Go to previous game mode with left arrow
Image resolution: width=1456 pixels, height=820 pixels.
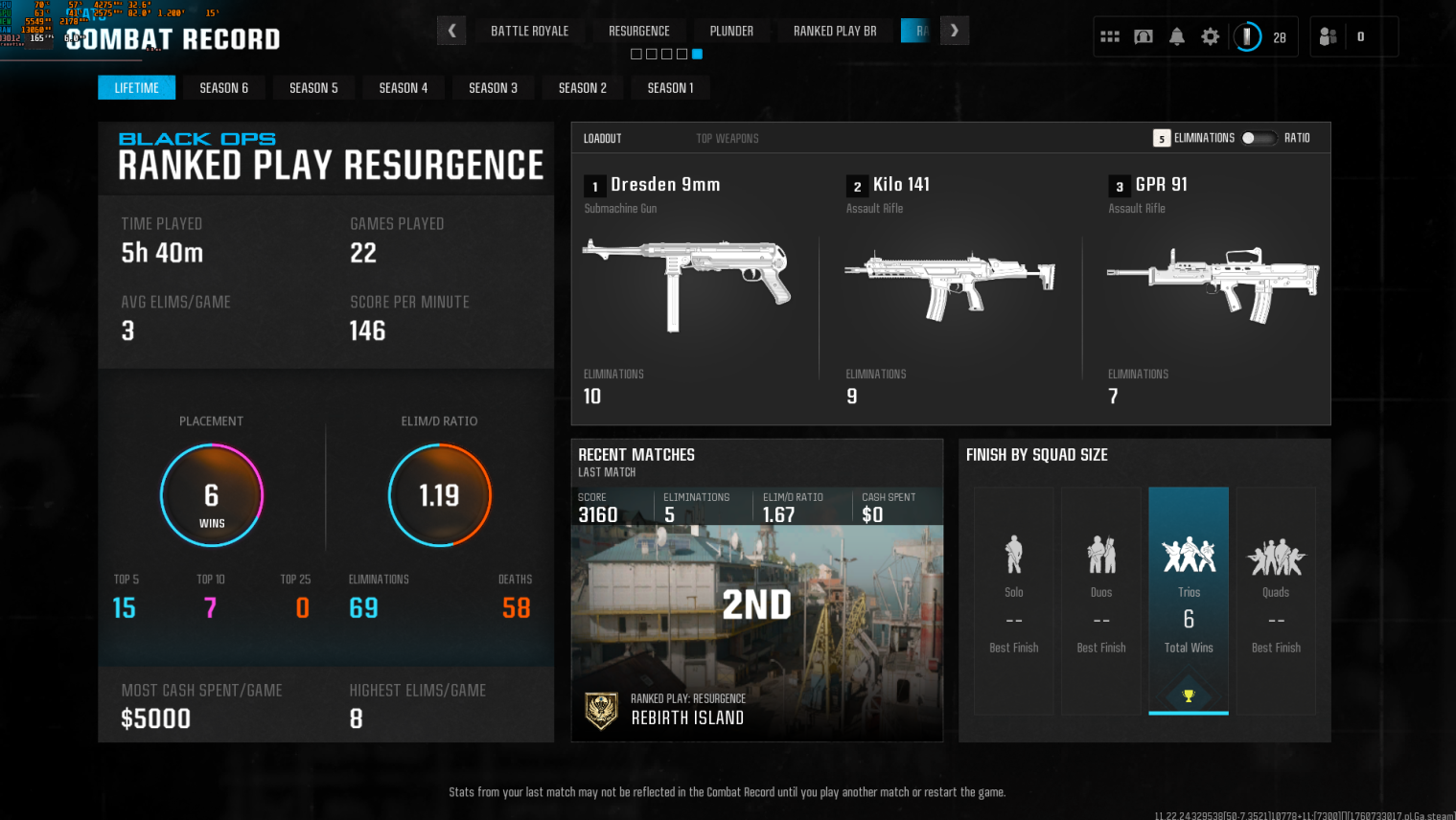[452, 31]
